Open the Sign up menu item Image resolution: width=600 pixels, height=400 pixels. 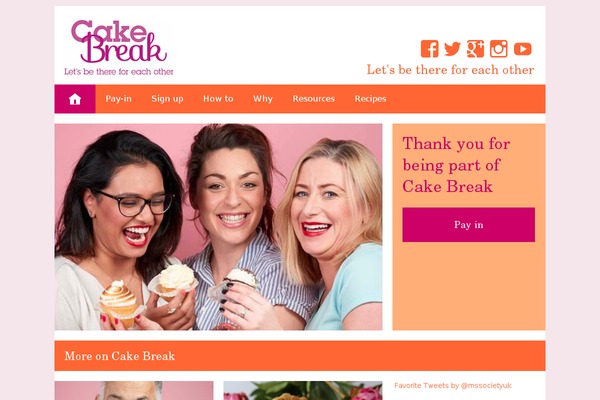(x=167, y=99)
